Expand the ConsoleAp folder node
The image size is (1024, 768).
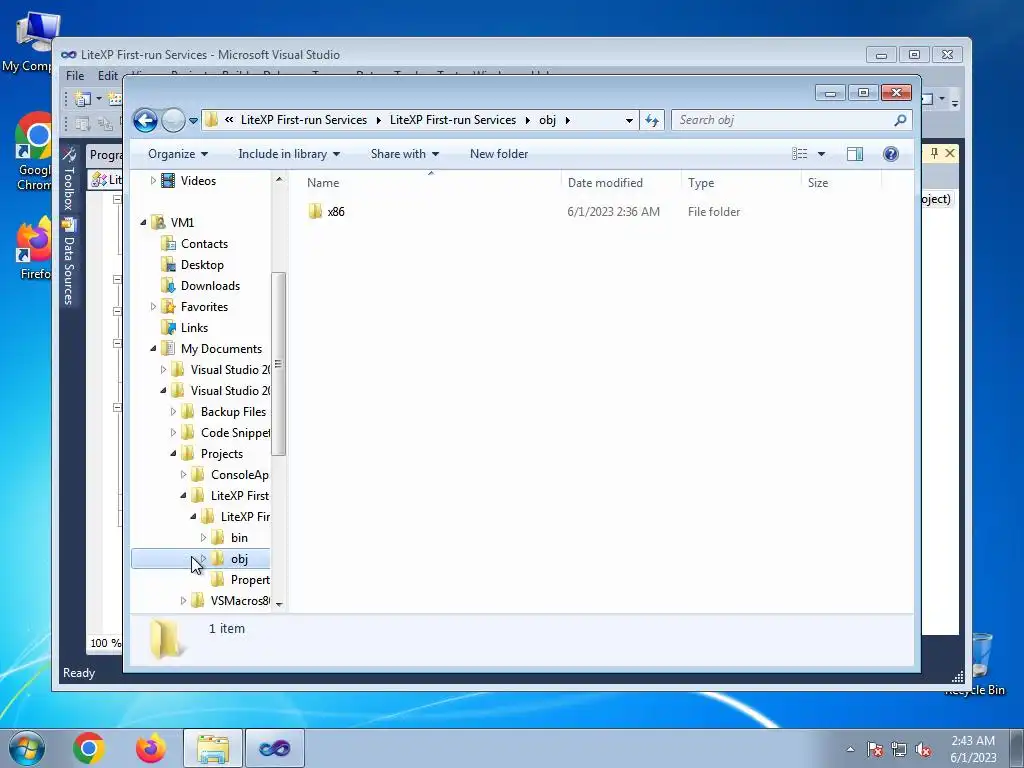click(x=184, y=475)
